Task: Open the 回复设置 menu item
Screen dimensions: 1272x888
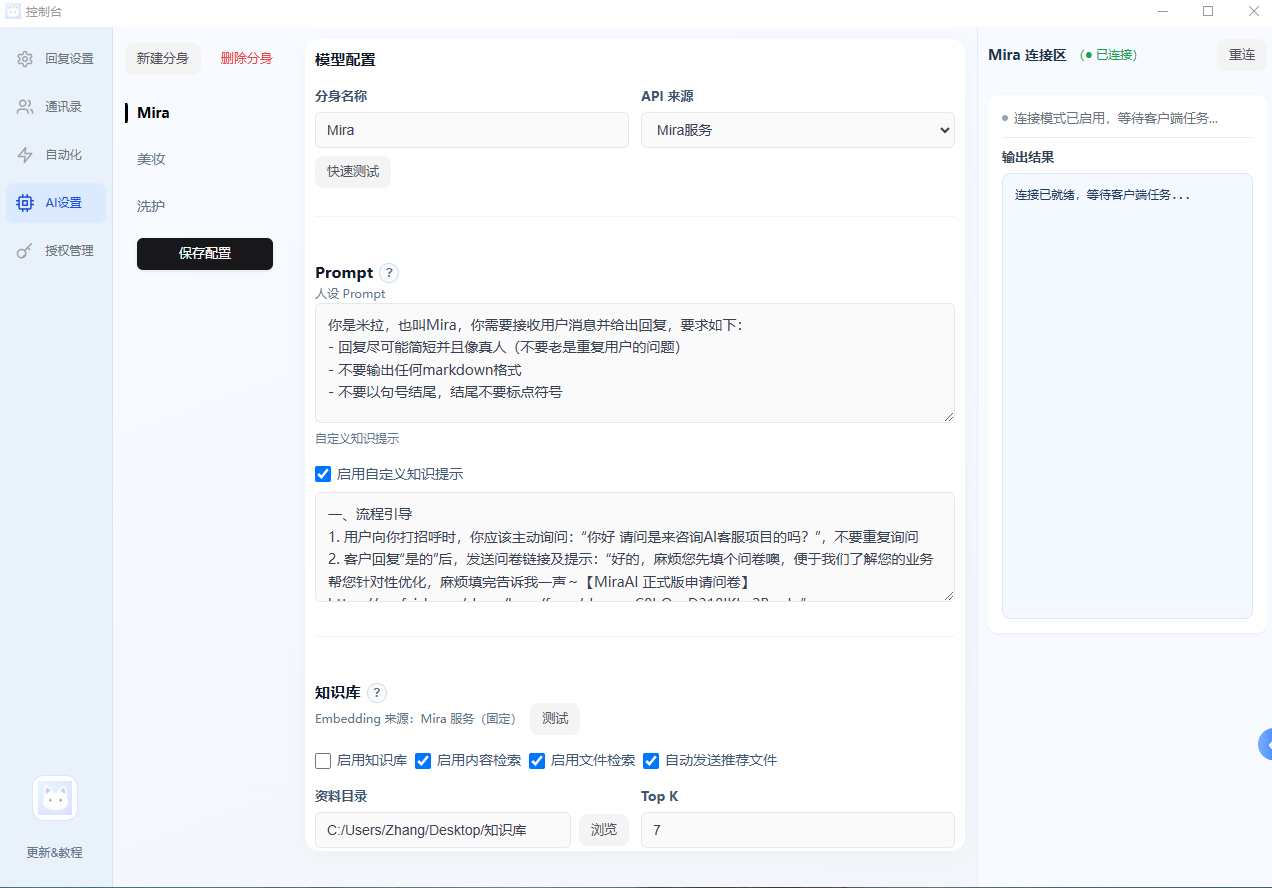Action: click(x=56, y=59)
